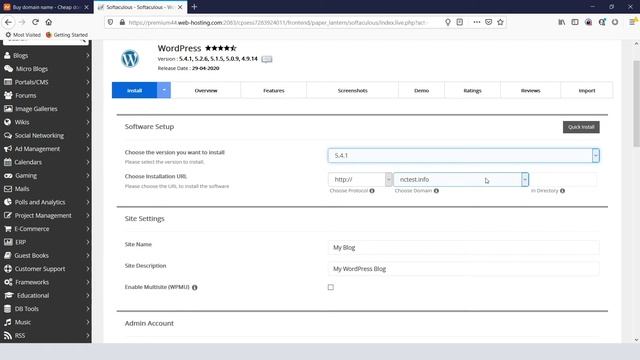This screenshot has height=360, width=640.
Task: Click the Frameworks gears icon
Action: coord(8,282)
